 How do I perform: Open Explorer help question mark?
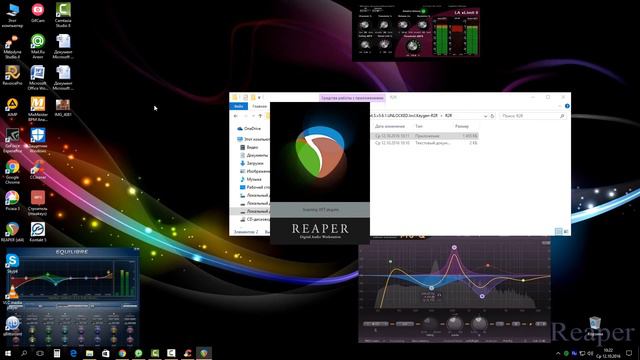[567, 106]
